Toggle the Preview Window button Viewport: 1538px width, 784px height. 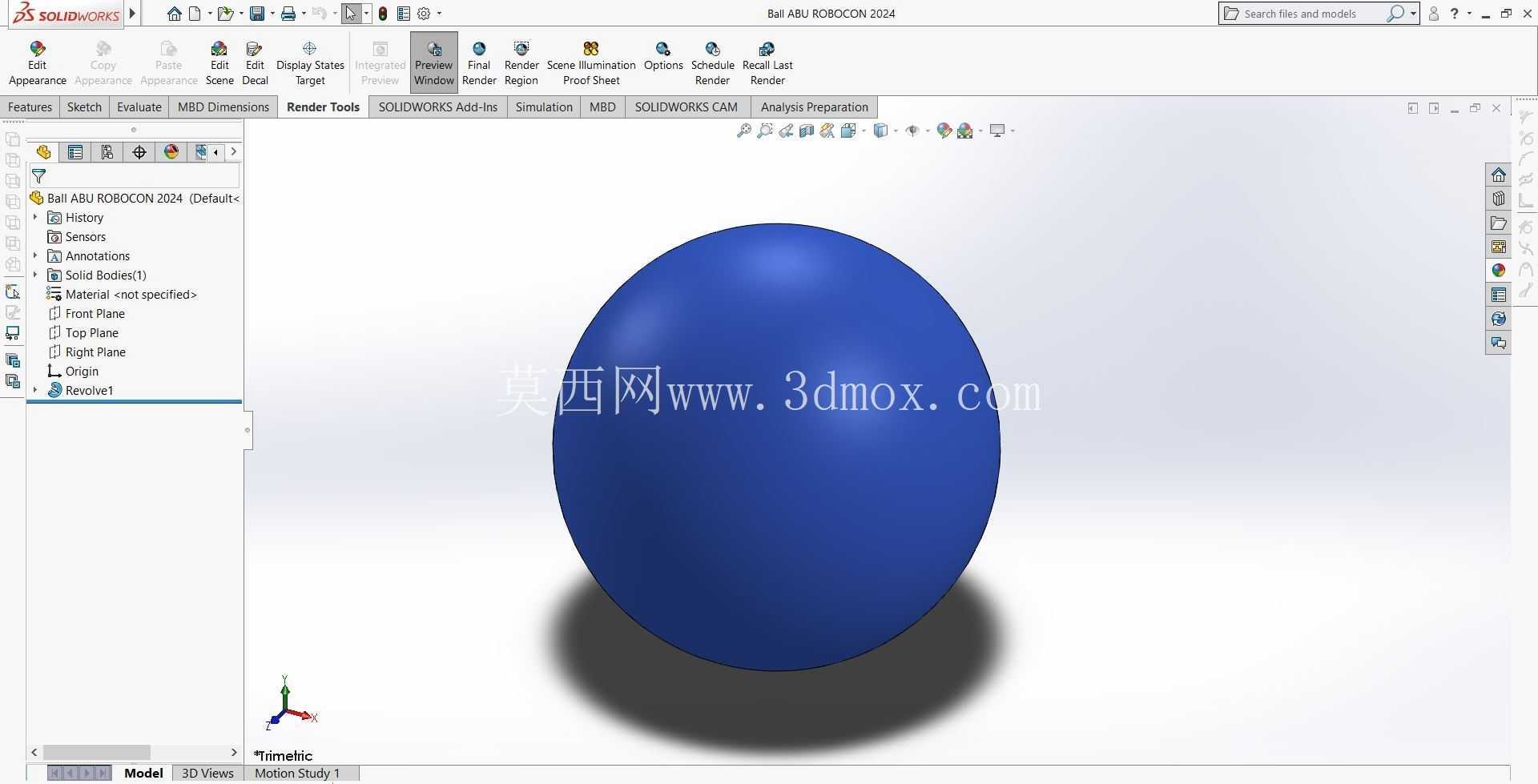point(434,63)
